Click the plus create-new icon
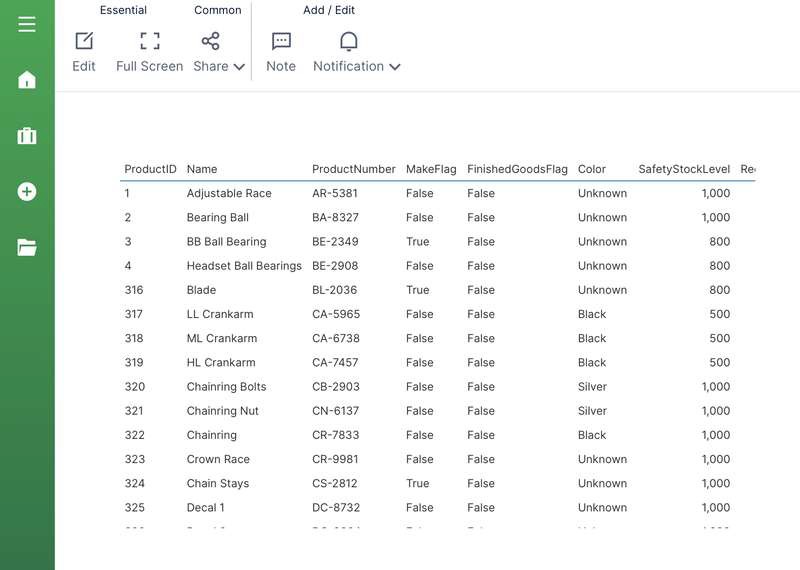 (x=27, y=192)
